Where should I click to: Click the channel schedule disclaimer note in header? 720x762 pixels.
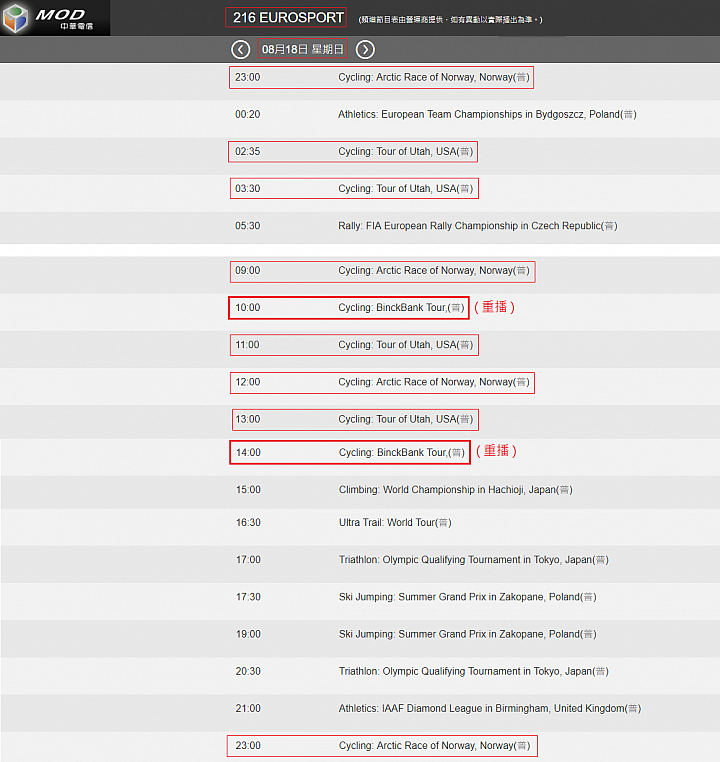click(450, 20)
